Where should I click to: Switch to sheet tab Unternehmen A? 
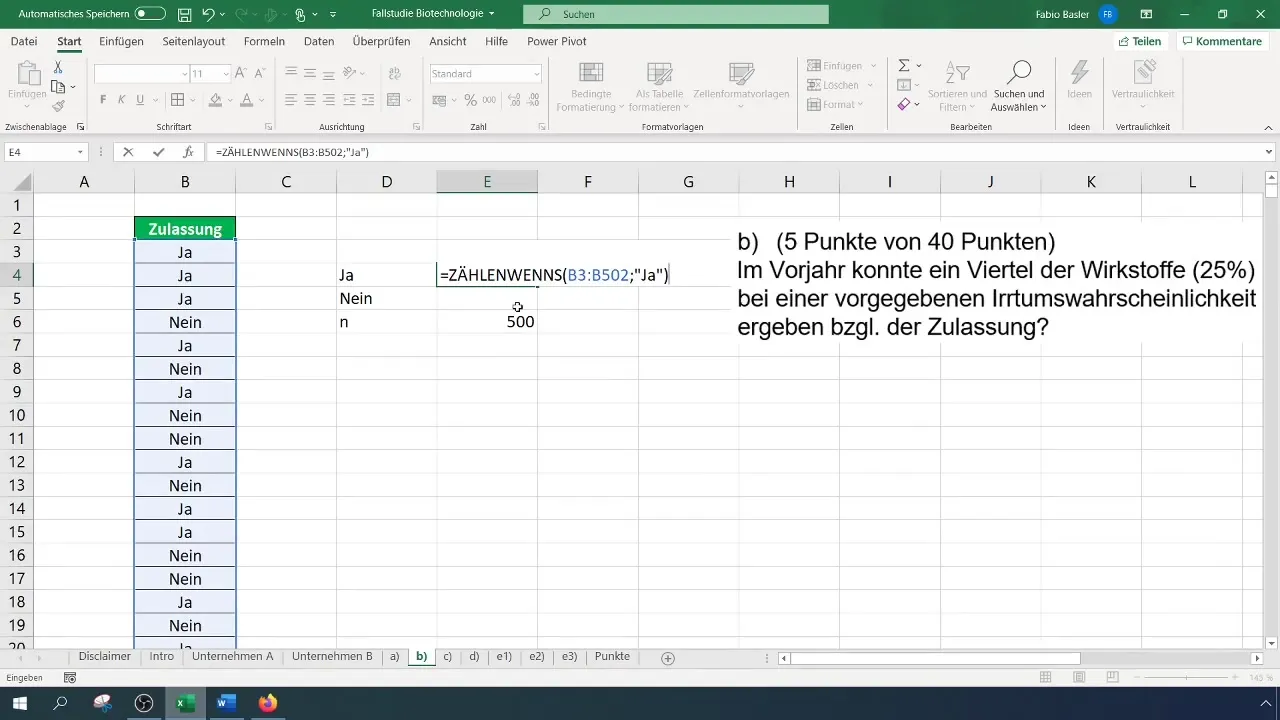[x=233, y=657]
